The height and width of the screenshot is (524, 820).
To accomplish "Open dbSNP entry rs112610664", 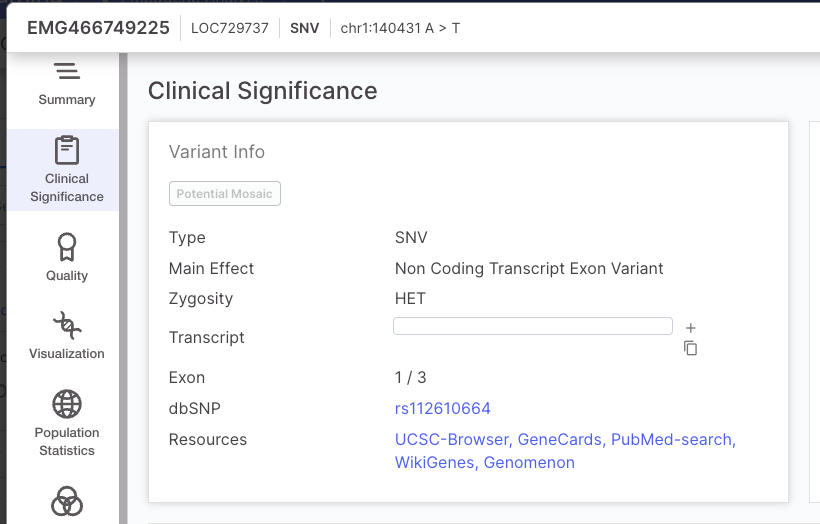I will click(443, 408).
